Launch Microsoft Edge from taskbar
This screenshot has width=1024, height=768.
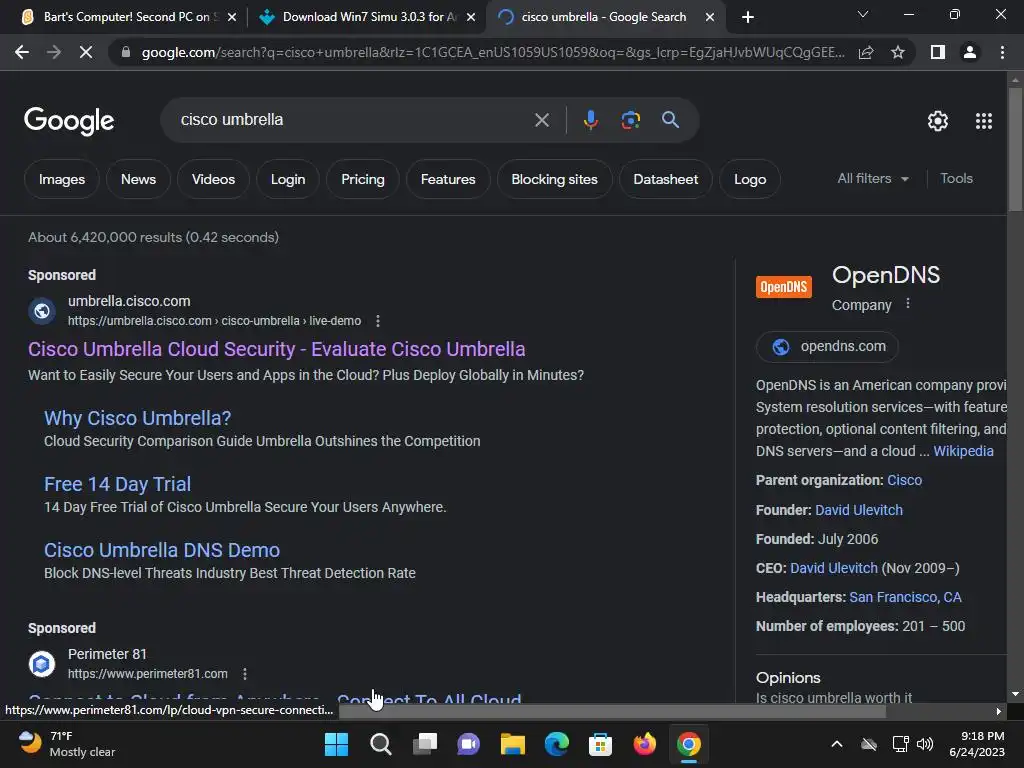556,744
